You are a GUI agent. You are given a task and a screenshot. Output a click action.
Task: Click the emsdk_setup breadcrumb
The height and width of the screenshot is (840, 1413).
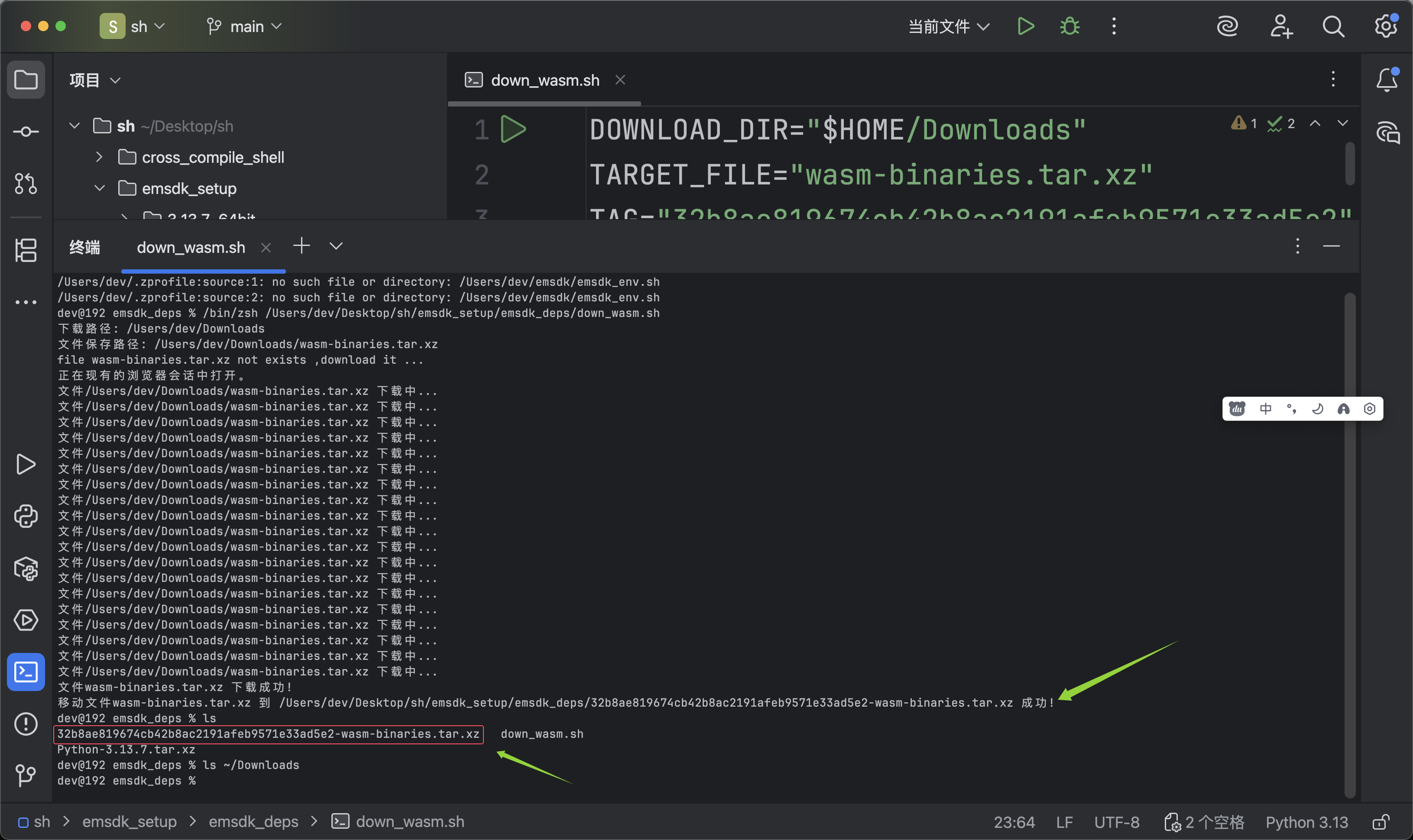point(130,822)
